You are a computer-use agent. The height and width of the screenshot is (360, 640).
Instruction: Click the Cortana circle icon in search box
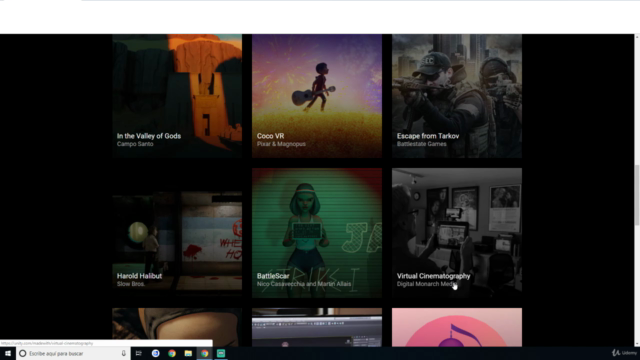[x=23, y=353]
